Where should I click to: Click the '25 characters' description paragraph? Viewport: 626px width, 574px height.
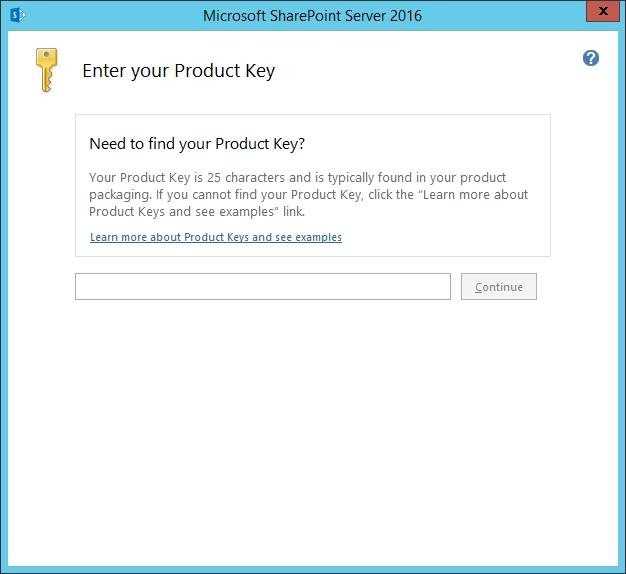308,194
